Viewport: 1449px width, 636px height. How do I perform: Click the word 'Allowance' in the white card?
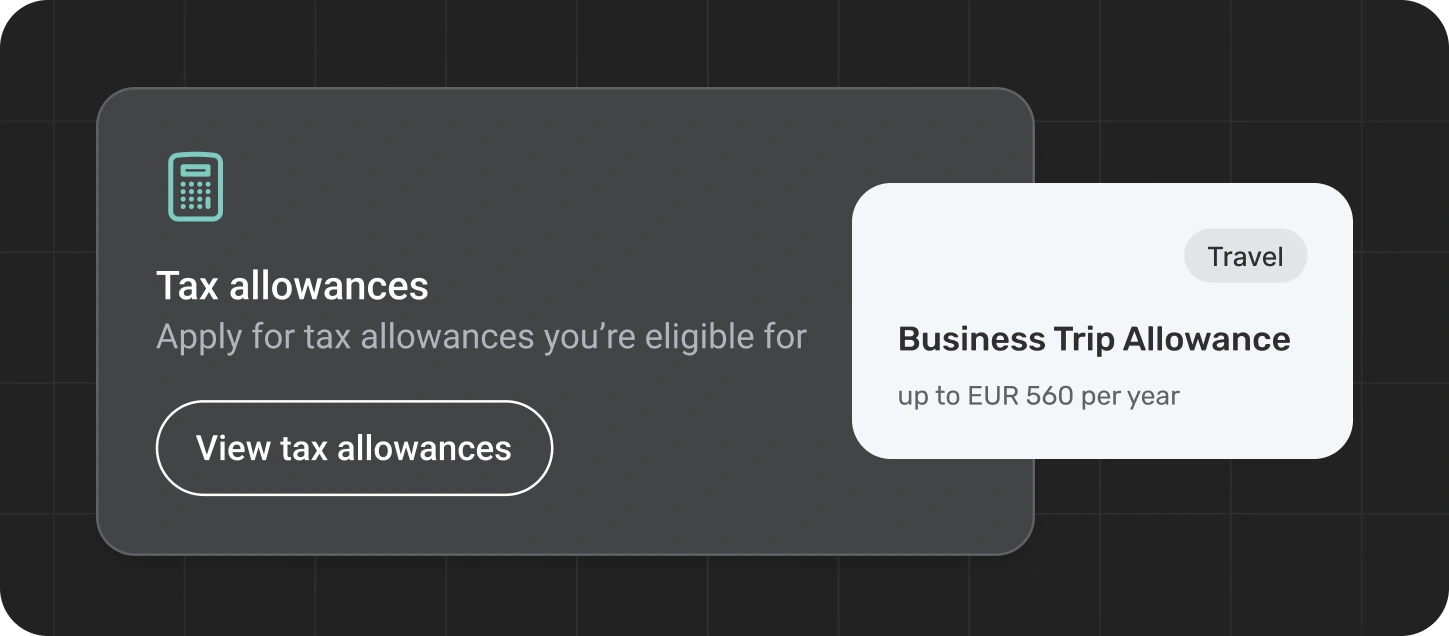[1206, 339]
